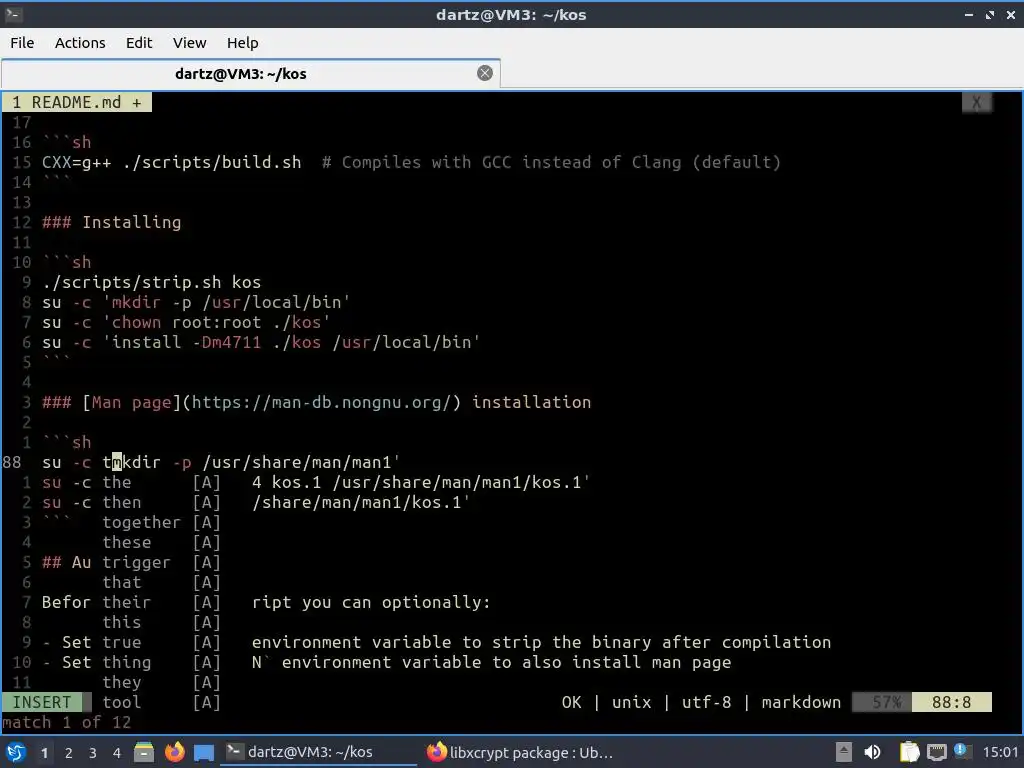Select the 'together' completion entry
Image resolution: width=1024 pixels, height=768 pixels.
point(162,522)
